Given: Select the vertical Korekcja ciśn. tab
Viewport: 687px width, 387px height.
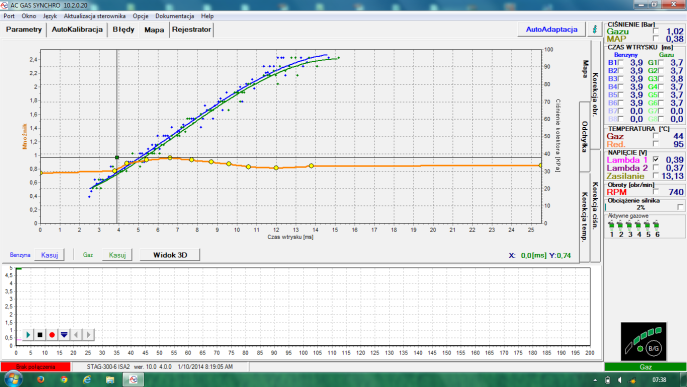Looking at the screenshot, I should tap(595, 206).
